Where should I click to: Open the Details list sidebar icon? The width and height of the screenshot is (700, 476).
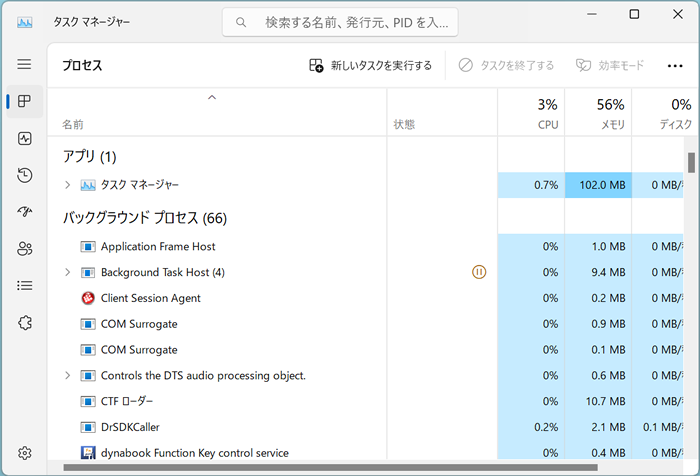click(x=24, y=285)
